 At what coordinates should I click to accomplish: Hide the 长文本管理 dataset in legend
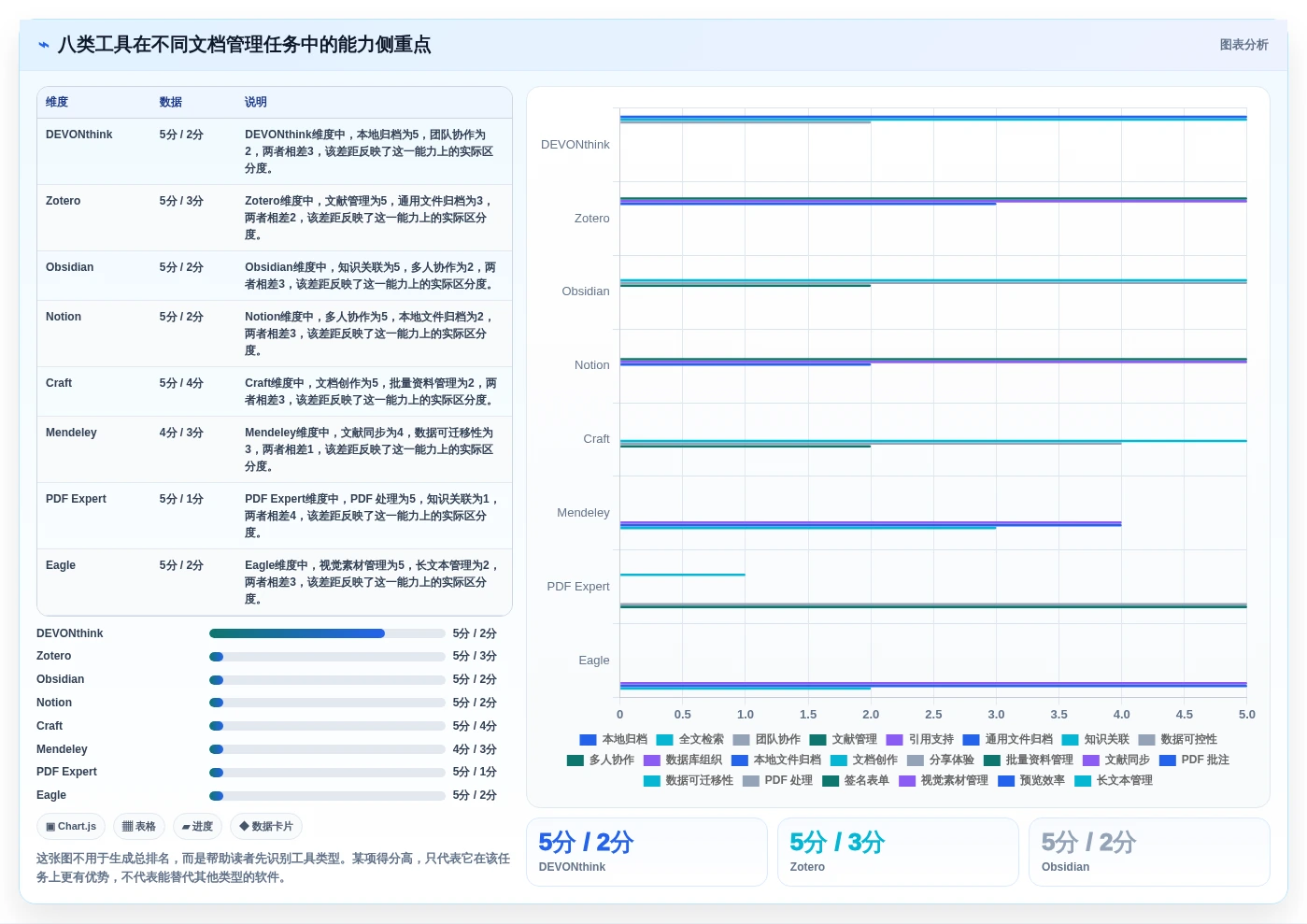(1114, 781)
